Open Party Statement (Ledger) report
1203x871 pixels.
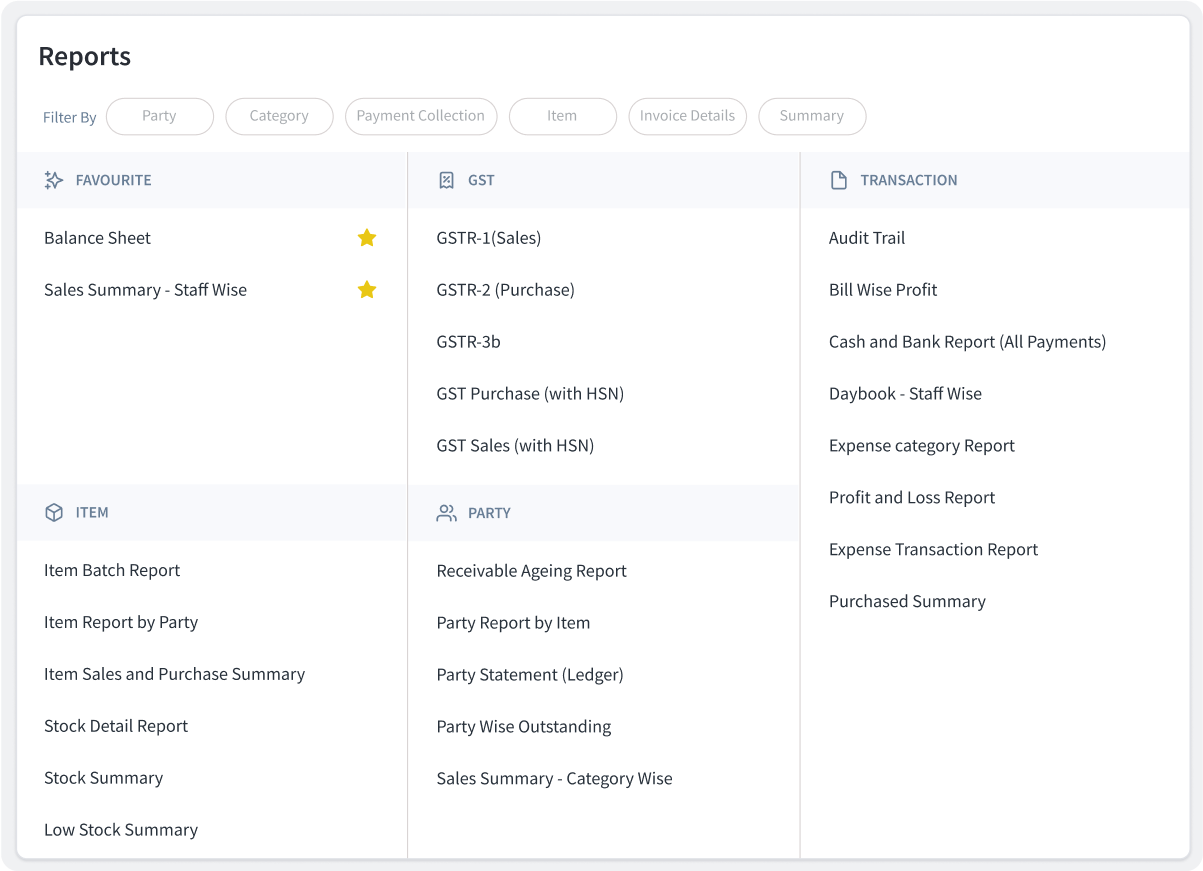(530, 674)
